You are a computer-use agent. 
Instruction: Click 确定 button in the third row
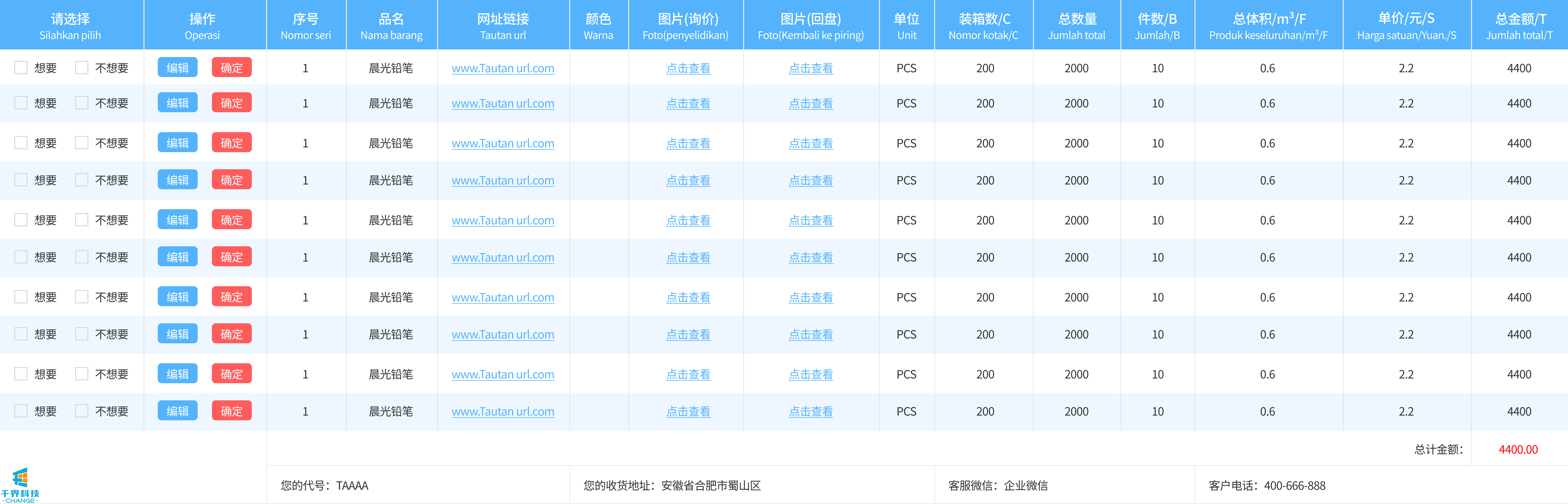(231, 143)
